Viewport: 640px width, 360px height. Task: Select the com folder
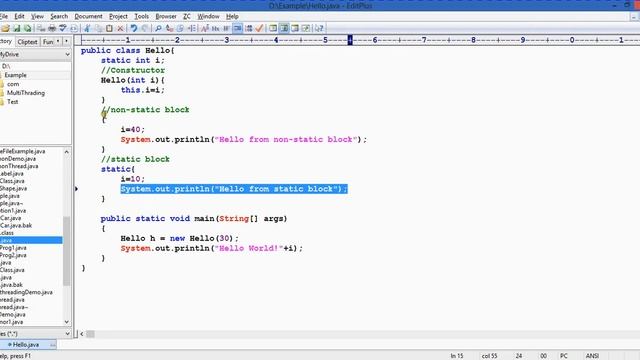click(x=13, y=84)
